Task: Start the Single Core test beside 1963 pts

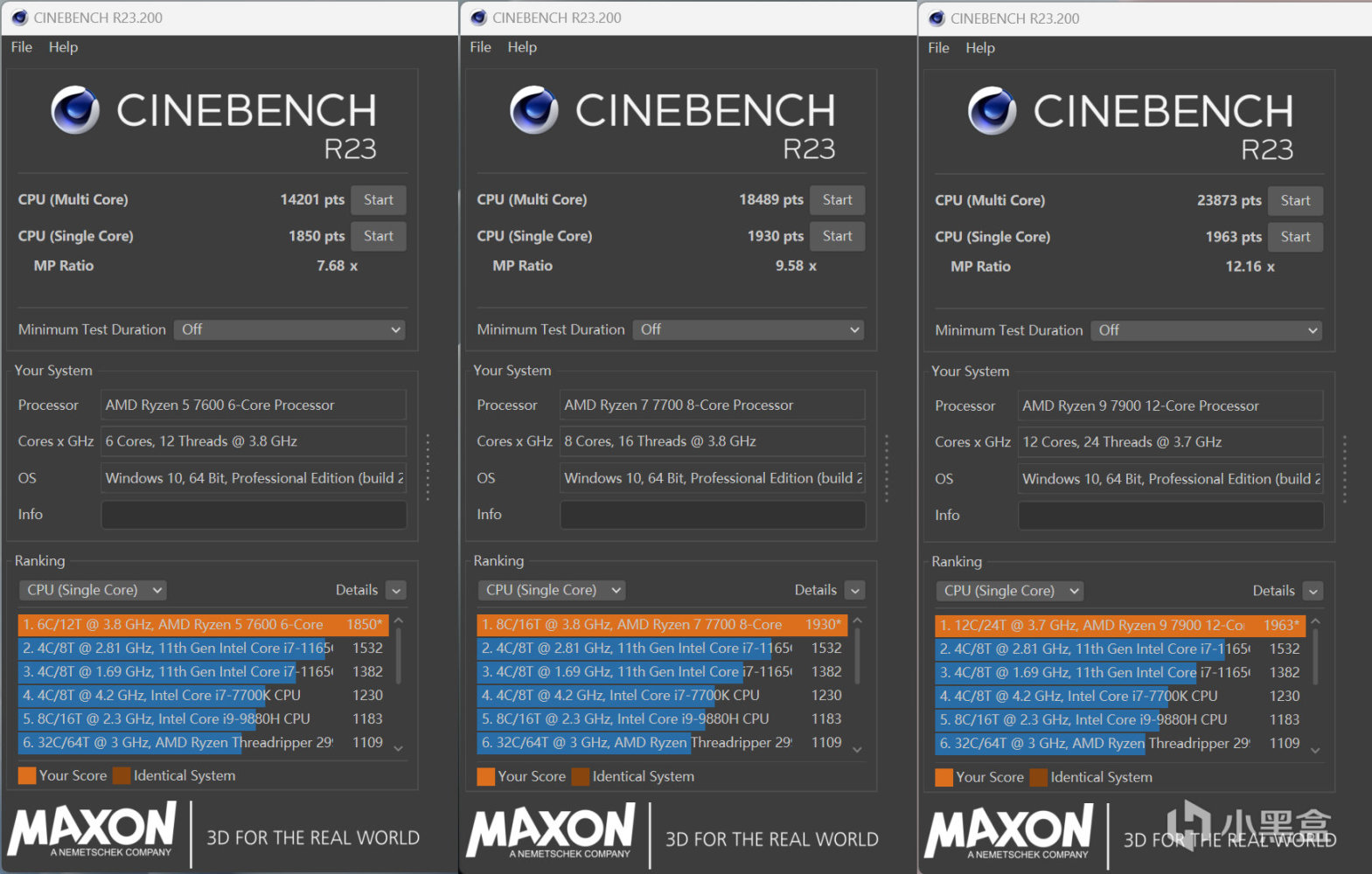Action: click(x=1295, y=237)
